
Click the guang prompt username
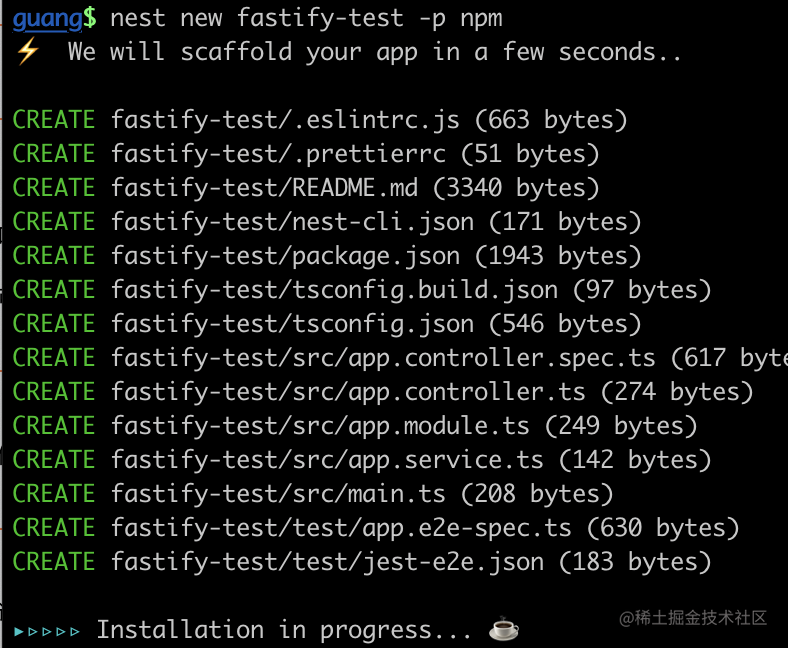tap(48, 19)
